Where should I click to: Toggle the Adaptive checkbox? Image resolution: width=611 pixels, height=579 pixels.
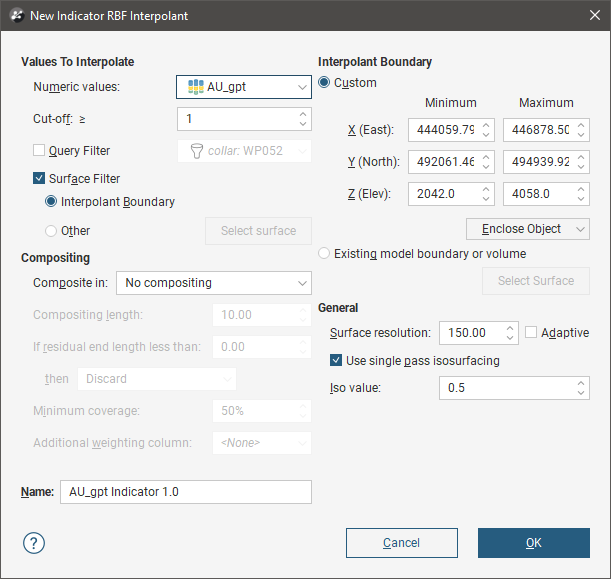point(532,333)
